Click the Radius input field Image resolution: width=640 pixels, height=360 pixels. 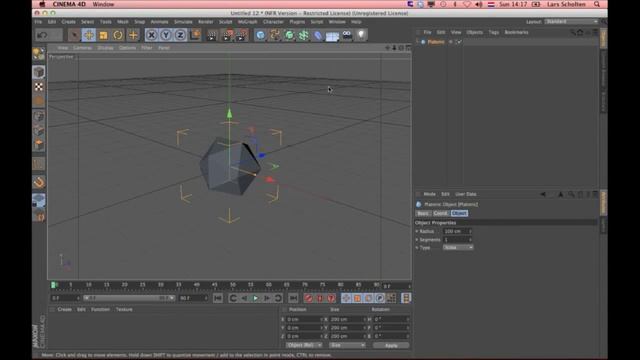(455, 231)
